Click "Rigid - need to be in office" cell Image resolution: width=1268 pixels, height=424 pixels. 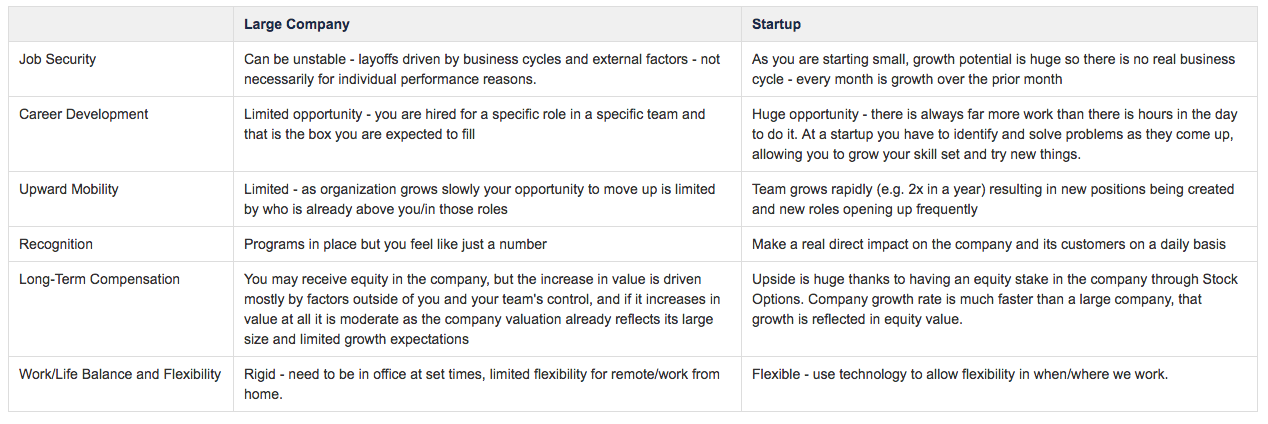tap(481, 384)
